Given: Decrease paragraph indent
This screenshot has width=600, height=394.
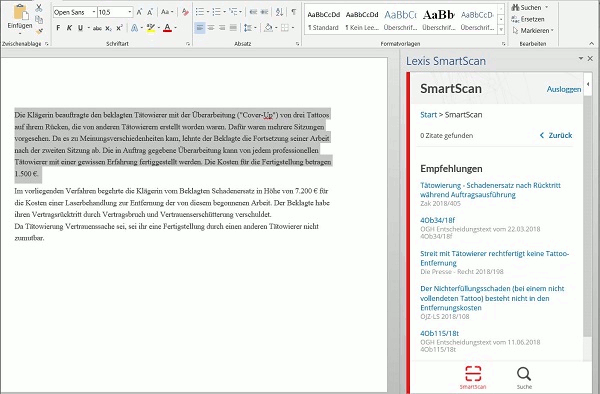Looking at the screenshot, I should (x=253, y=12).
